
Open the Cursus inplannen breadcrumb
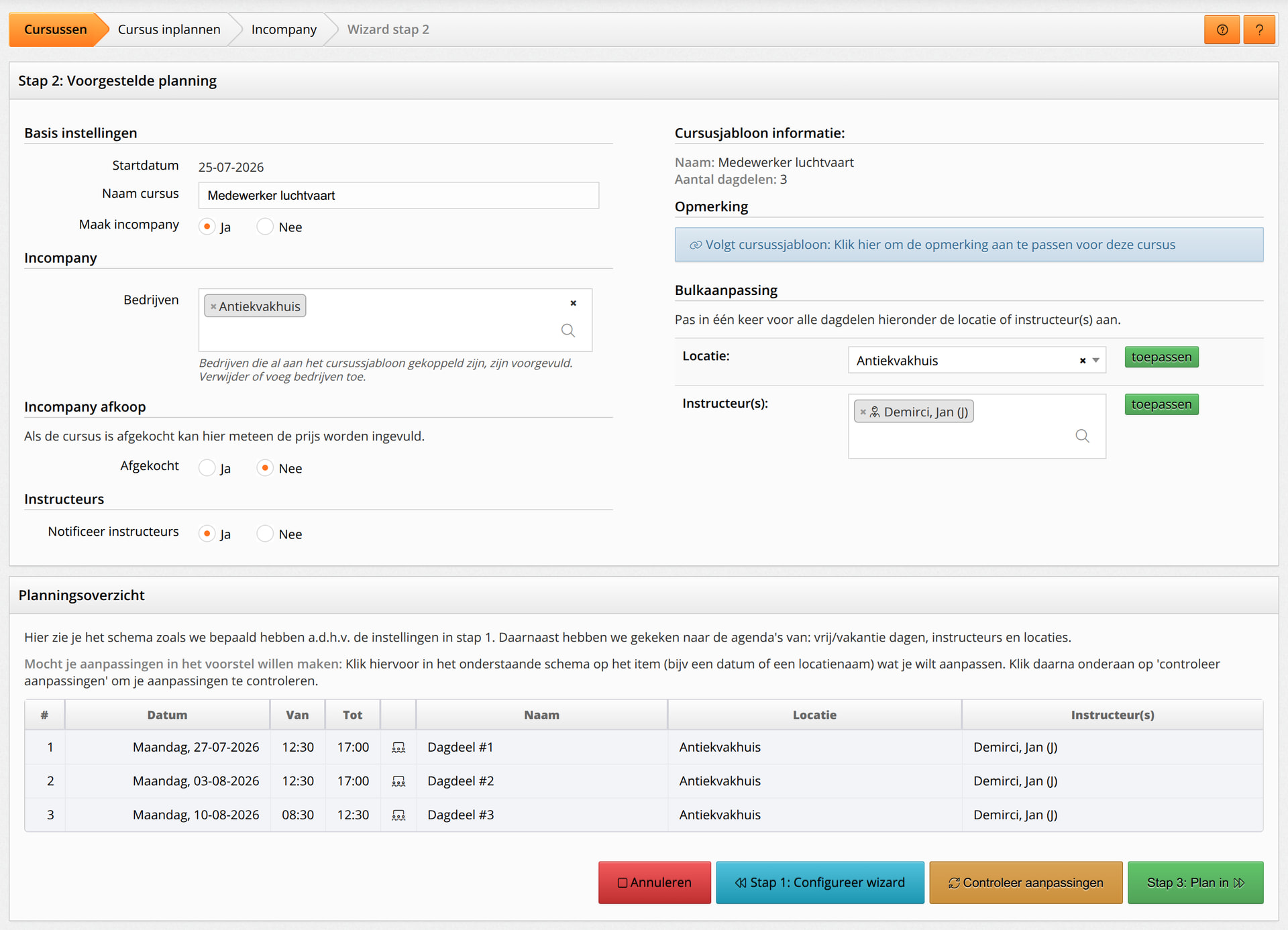pyautogui.click(x=169, y=30)
